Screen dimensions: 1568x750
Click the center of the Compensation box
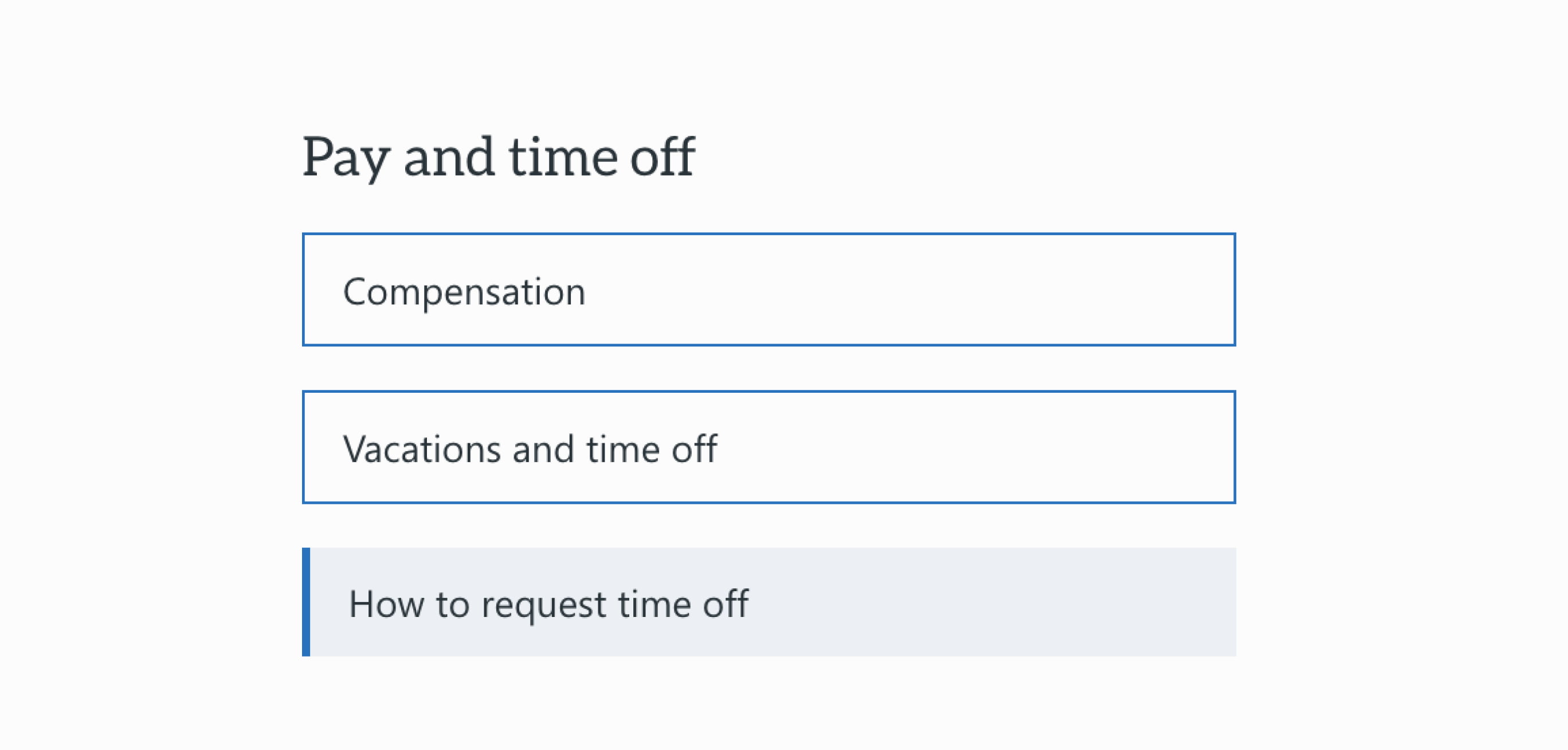click(768, 290)
